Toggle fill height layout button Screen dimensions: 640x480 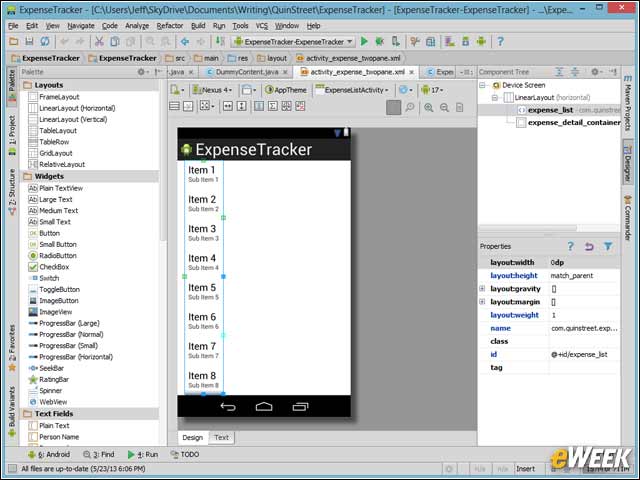click(242, 107)
